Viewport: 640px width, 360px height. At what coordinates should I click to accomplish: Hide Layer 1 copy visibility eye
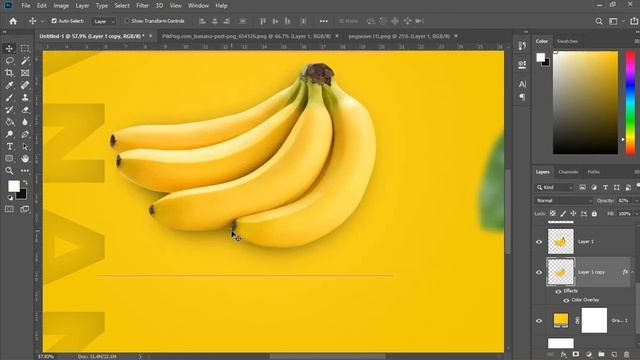pyautogui.click(x=539, y=272)
